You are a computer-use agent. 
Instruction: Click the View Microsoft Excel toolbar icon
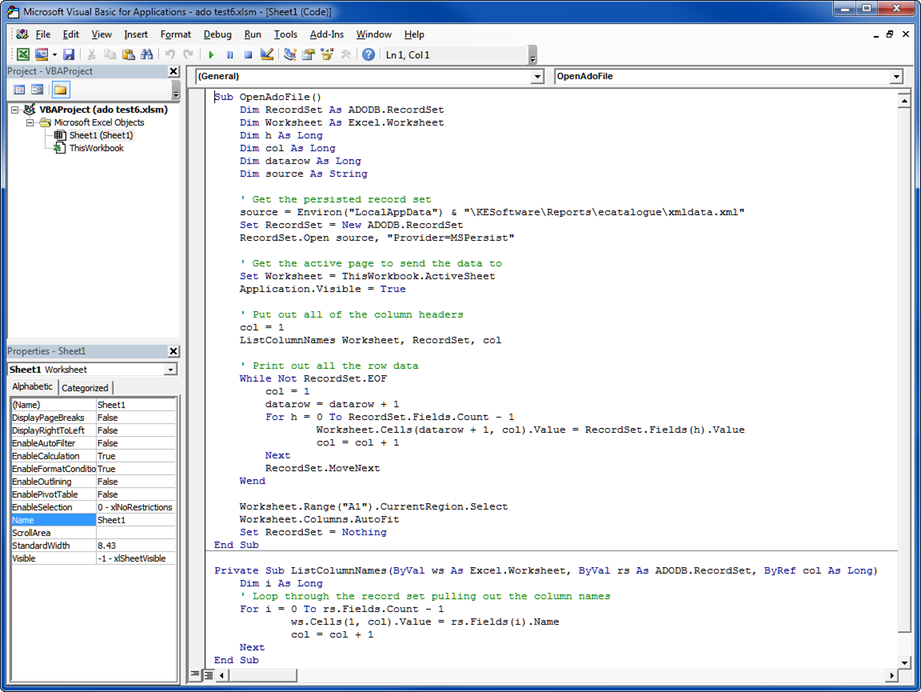[22, 55]
